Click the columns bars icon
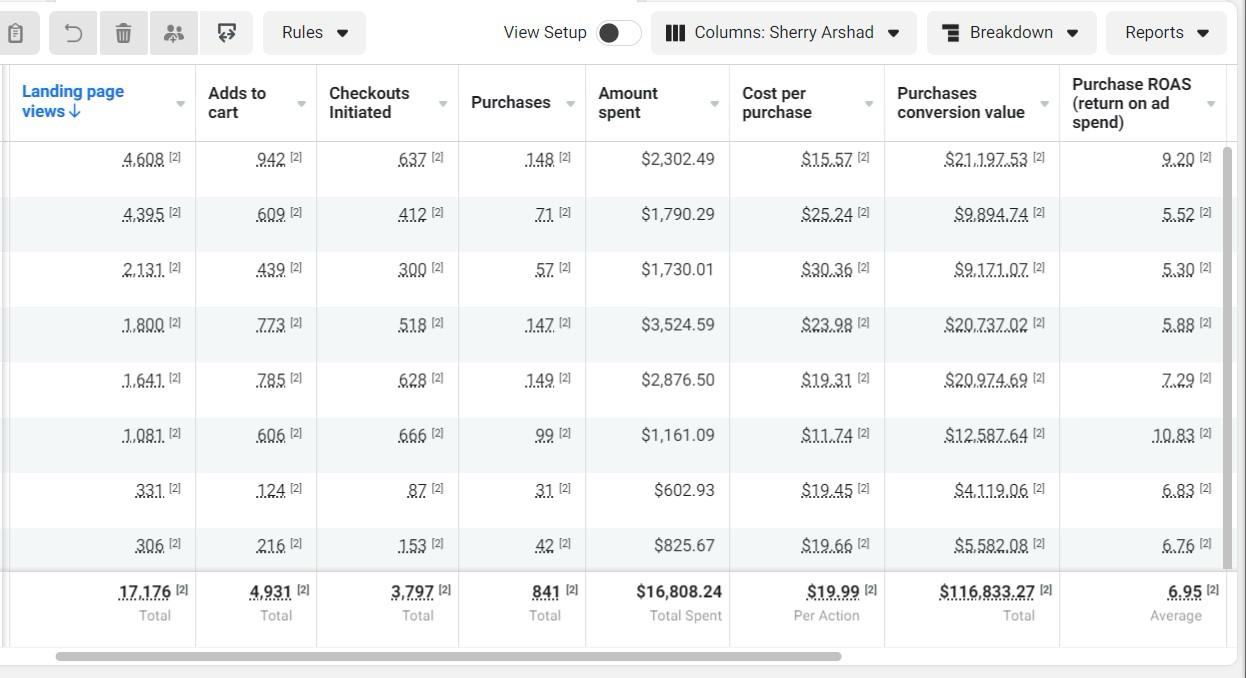1246x678 pixels. click(675, 33)
